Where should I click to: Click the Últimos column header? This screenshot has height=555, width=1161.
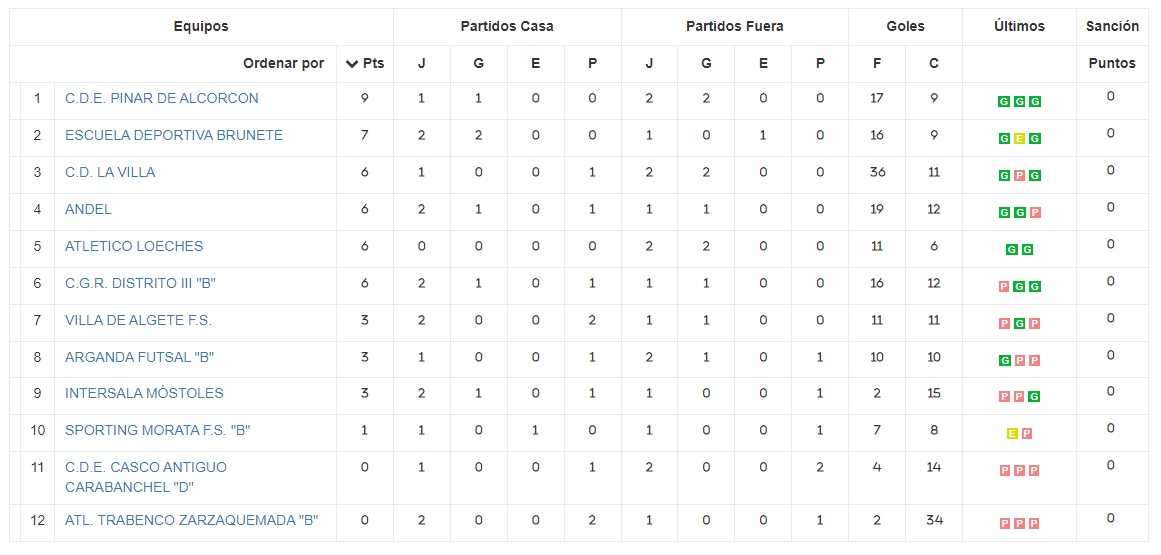(x=1019, y=27)
